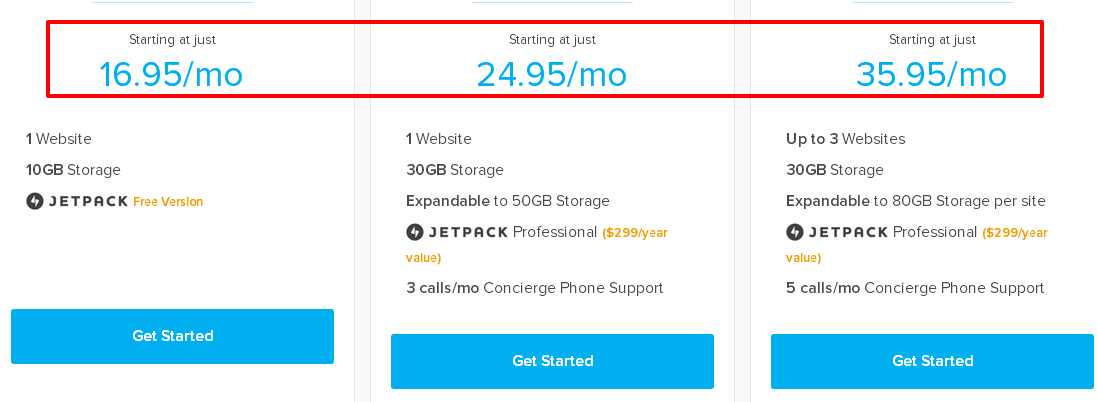Click Expandable to 50GB Storage text
This screenshot has width=1098, height=402.
click(508, 202)
